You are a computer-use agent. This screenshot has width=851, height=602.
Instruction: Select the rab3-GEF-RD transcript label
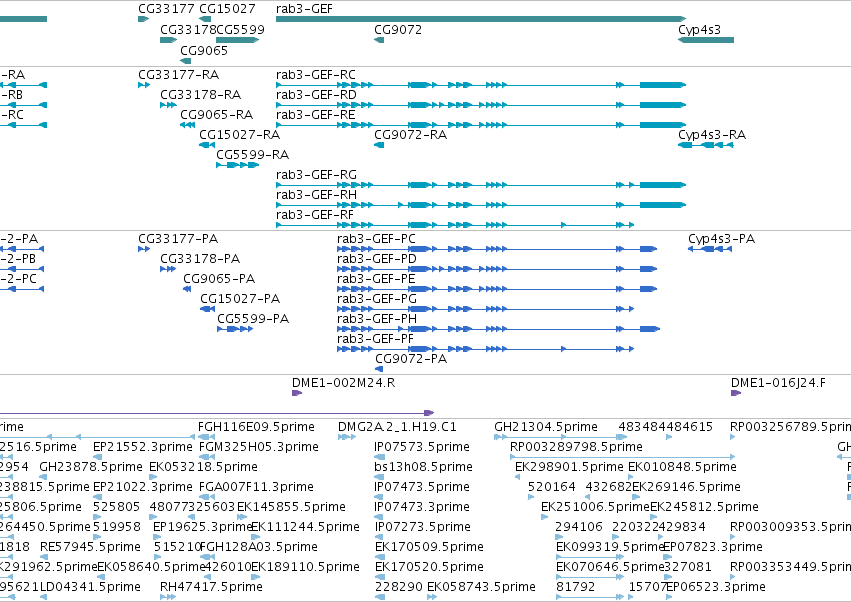[x=316, y=94]
